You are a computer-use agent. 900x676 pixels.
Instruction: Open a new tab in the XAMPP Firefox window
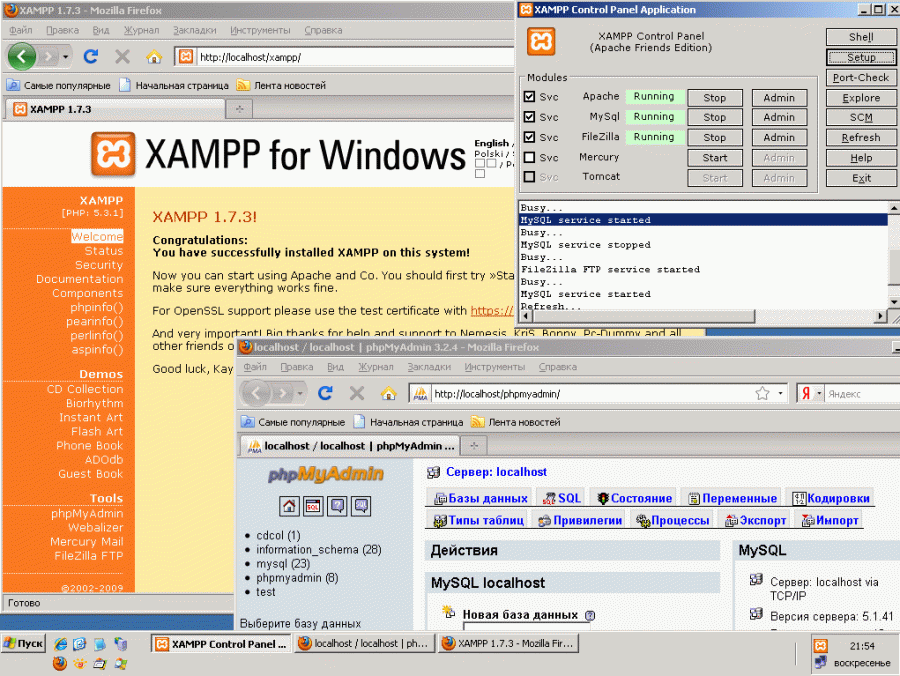(x=240, y=109)
